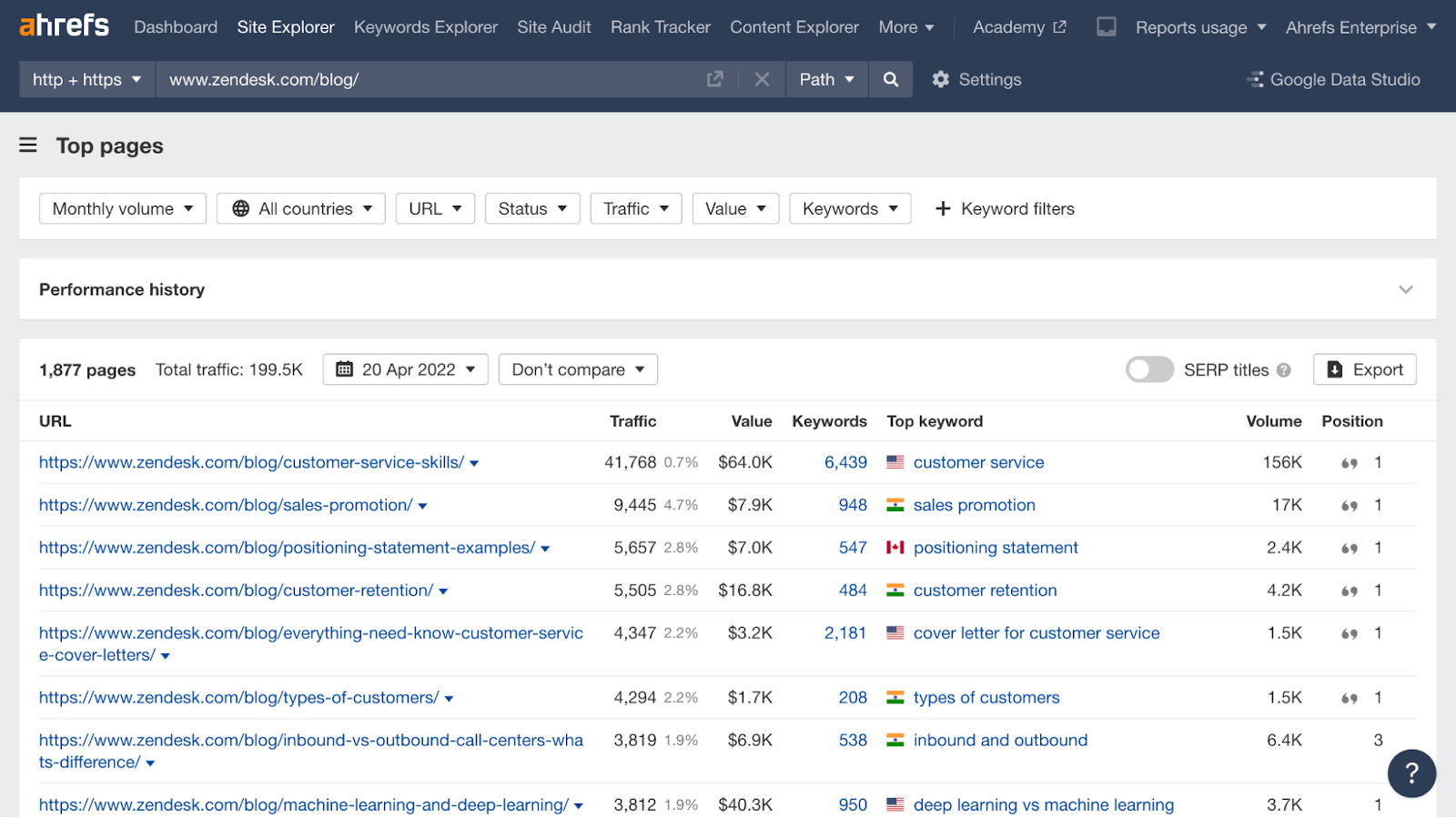Sort by Value column header
This screenshot has width=1456, height=818.
752,421
